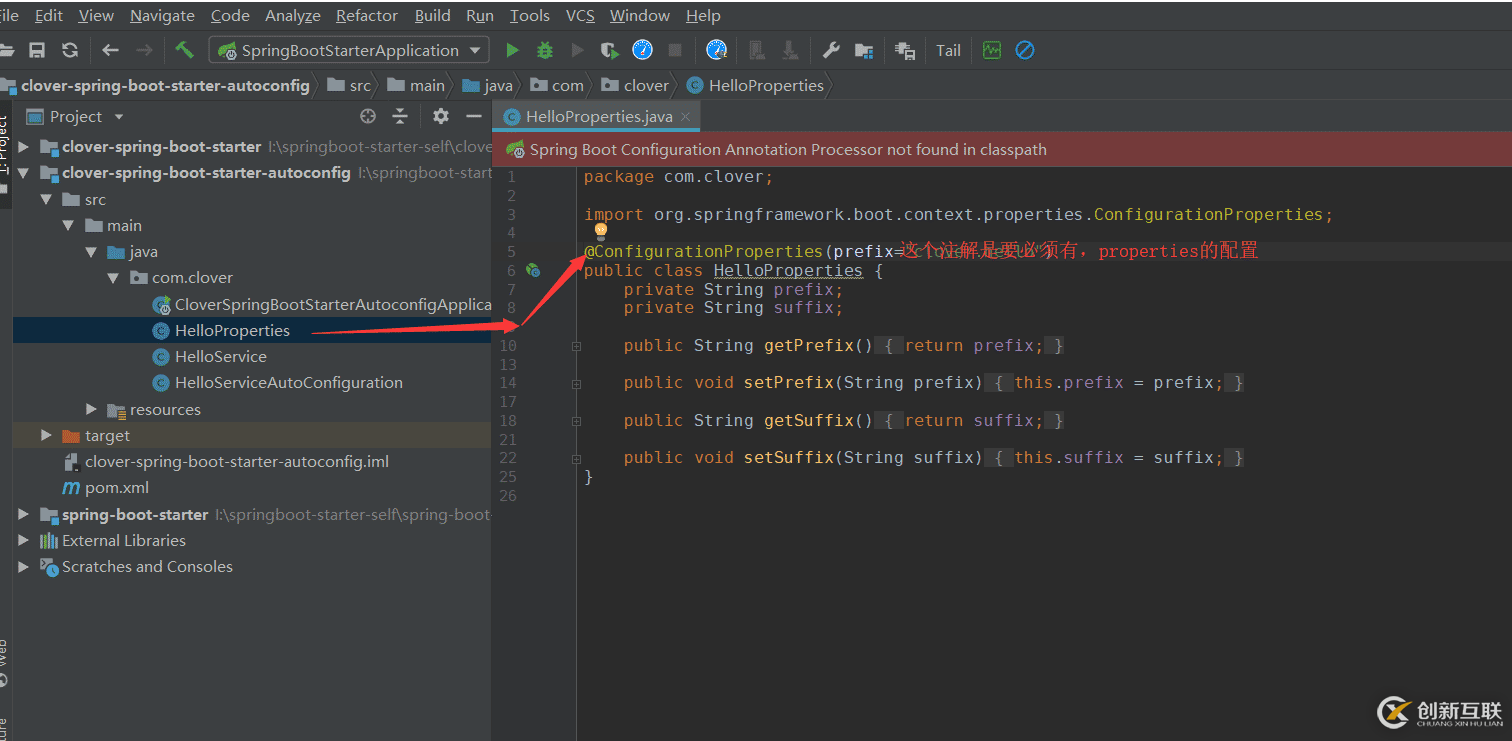Click the locate target crosshair icon
Viewport: 1512px width, 741px height.
click(368, 116)
